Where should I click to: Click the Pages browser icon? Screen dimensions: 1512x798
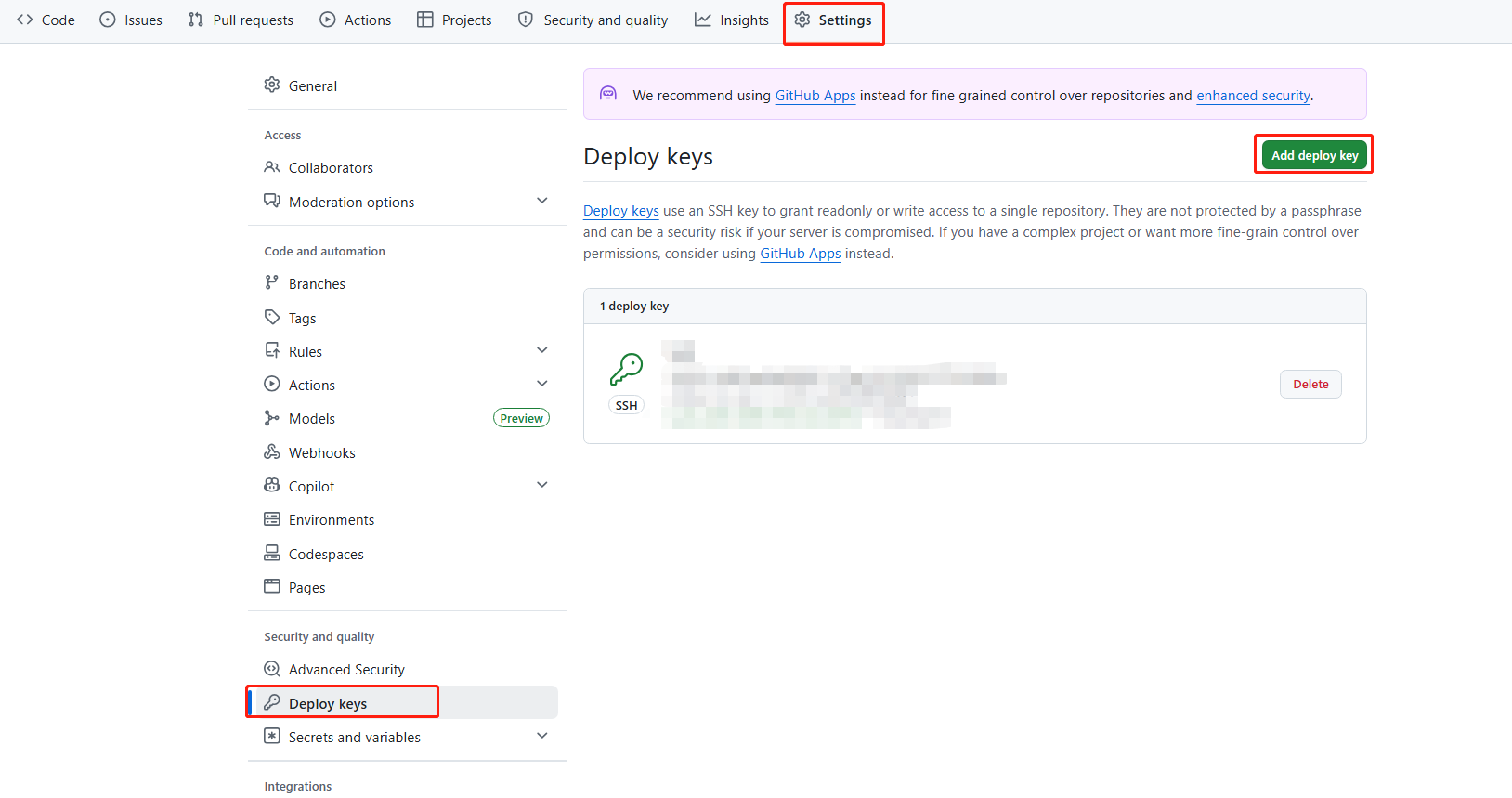coord(271,587)
